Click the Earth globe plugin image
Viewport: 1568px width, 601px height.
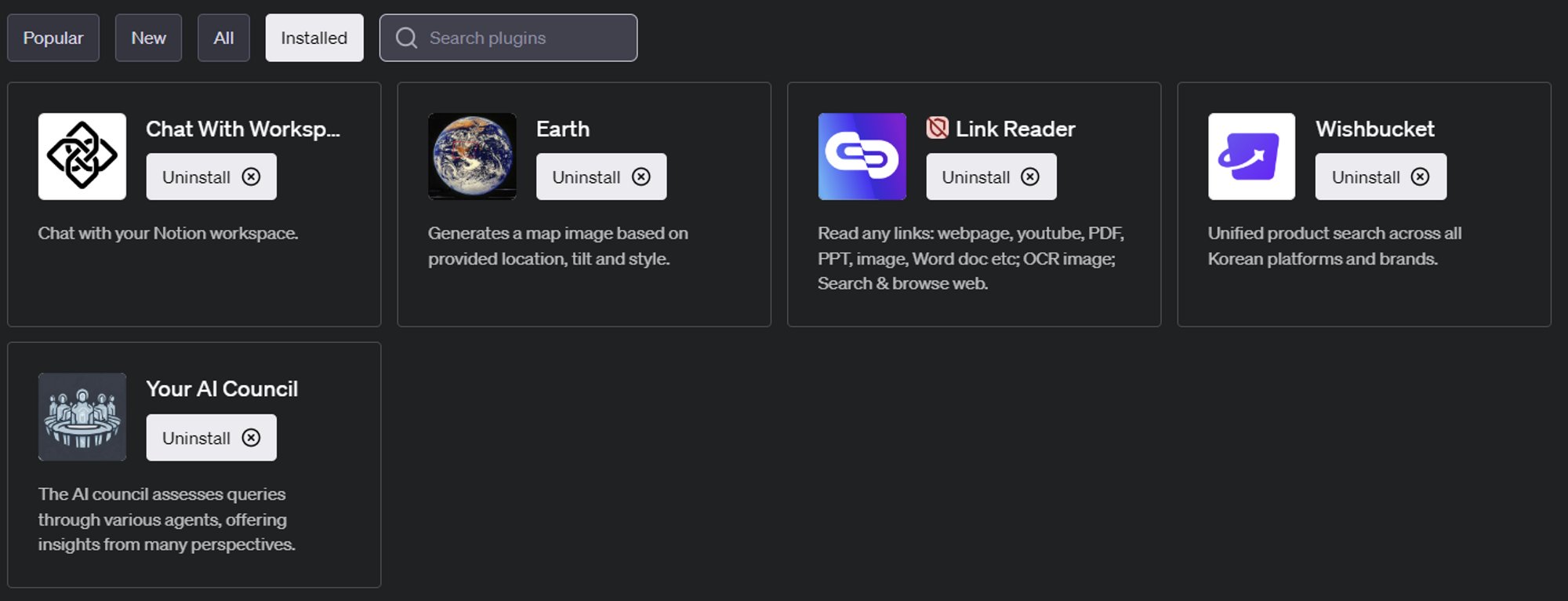(x=472, y=156)
